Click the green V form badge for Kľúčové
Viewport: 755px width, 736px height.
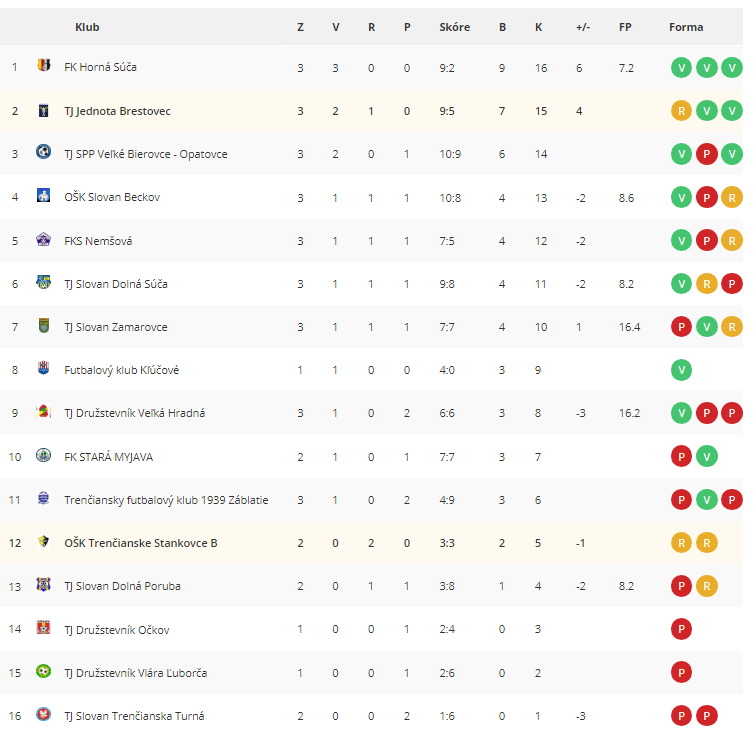point(681,370)
